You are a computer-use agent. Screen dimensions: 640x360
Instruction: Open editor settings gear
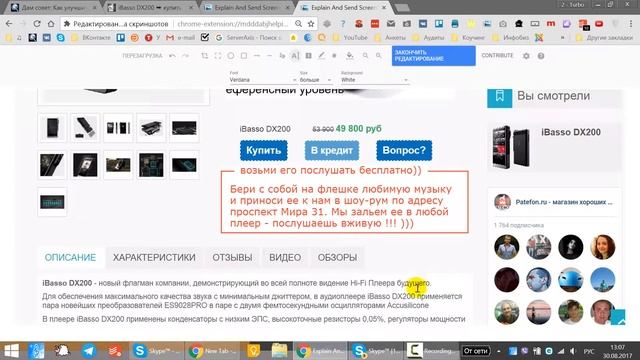click(x=526, y=56)
